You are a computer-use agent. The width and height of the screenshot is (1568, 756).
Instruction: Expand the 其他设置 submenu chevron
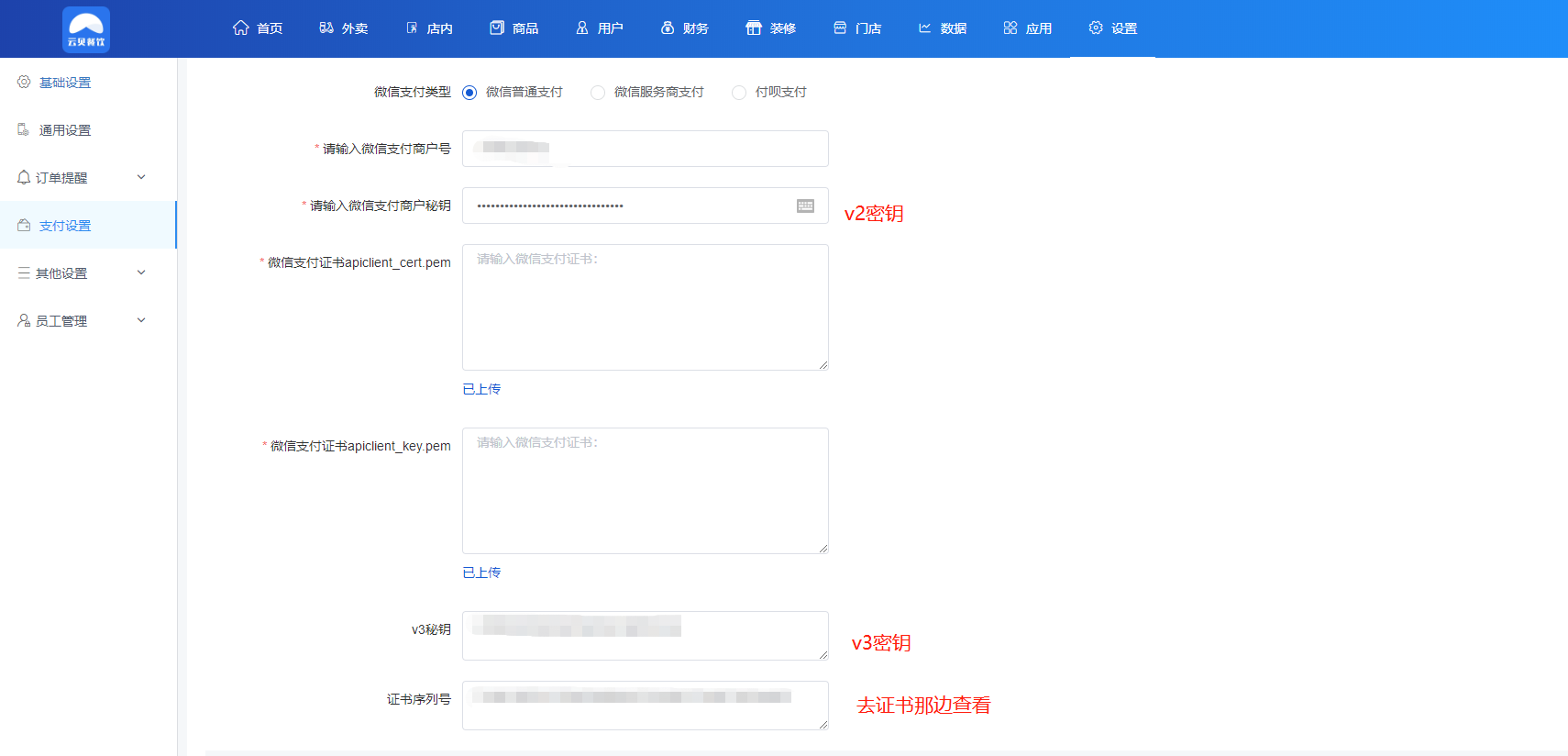coord(141,272)
